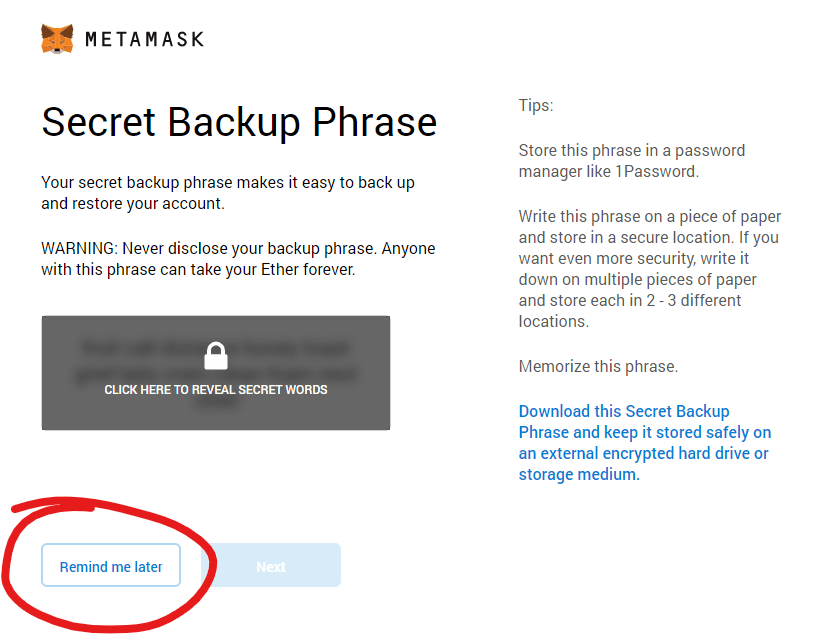Click the Tips: label
This screenshot has width=832, height=644.
pos(536,105)
